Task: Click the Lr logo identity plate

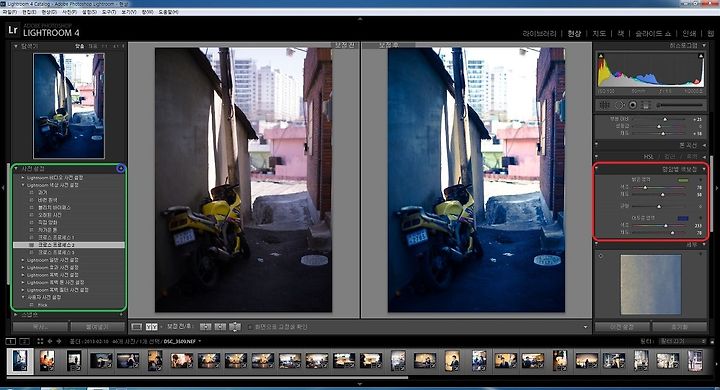Action: [x=13, y=30]
